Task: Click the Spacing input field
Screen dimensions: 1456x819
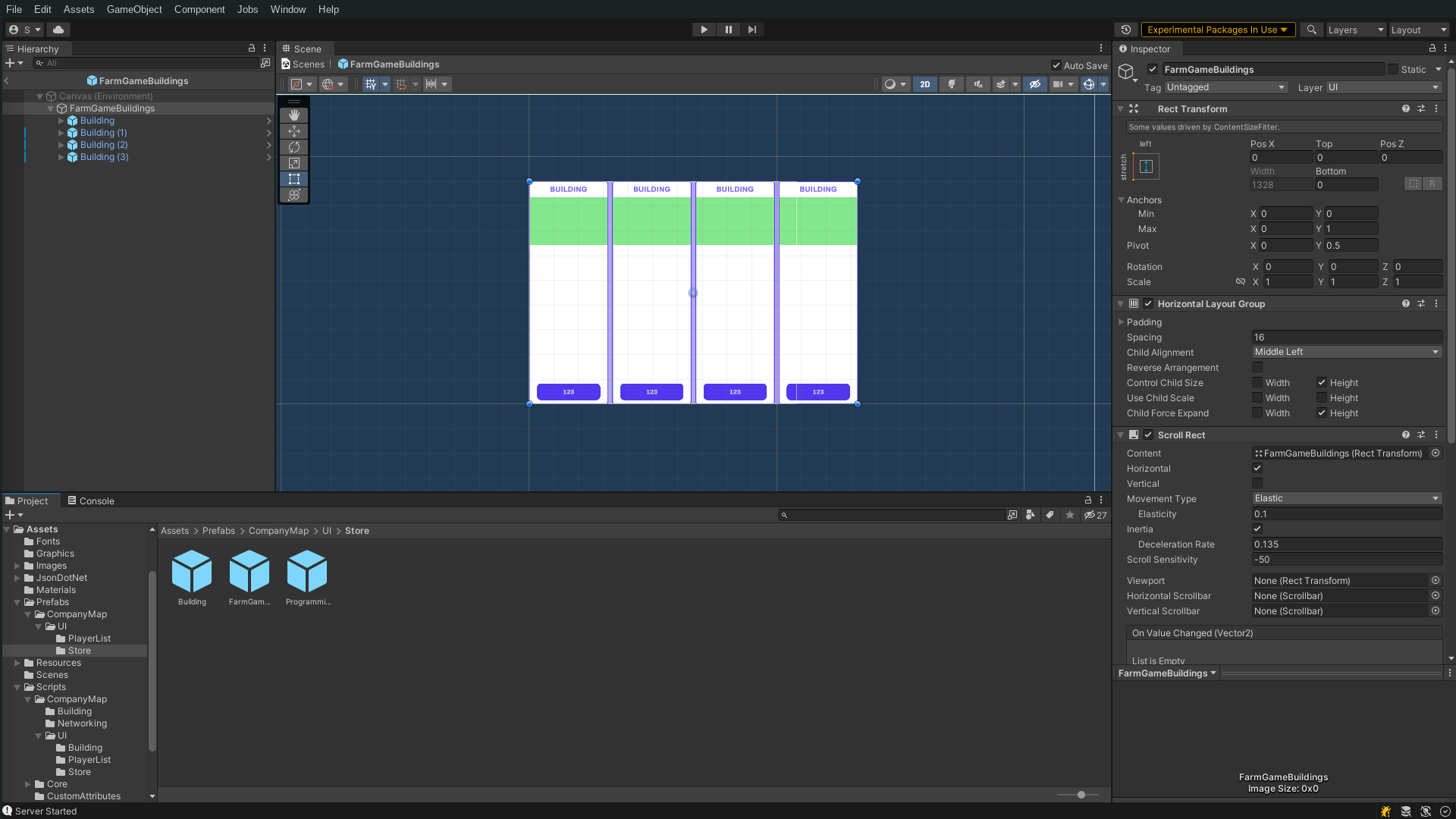Action: coord(1346,337)
